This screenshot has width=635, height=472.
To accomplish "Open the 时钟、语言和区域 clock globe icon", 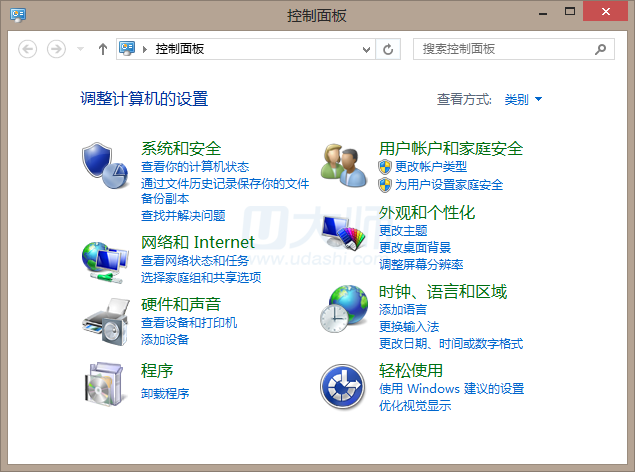I will [344, 308].
